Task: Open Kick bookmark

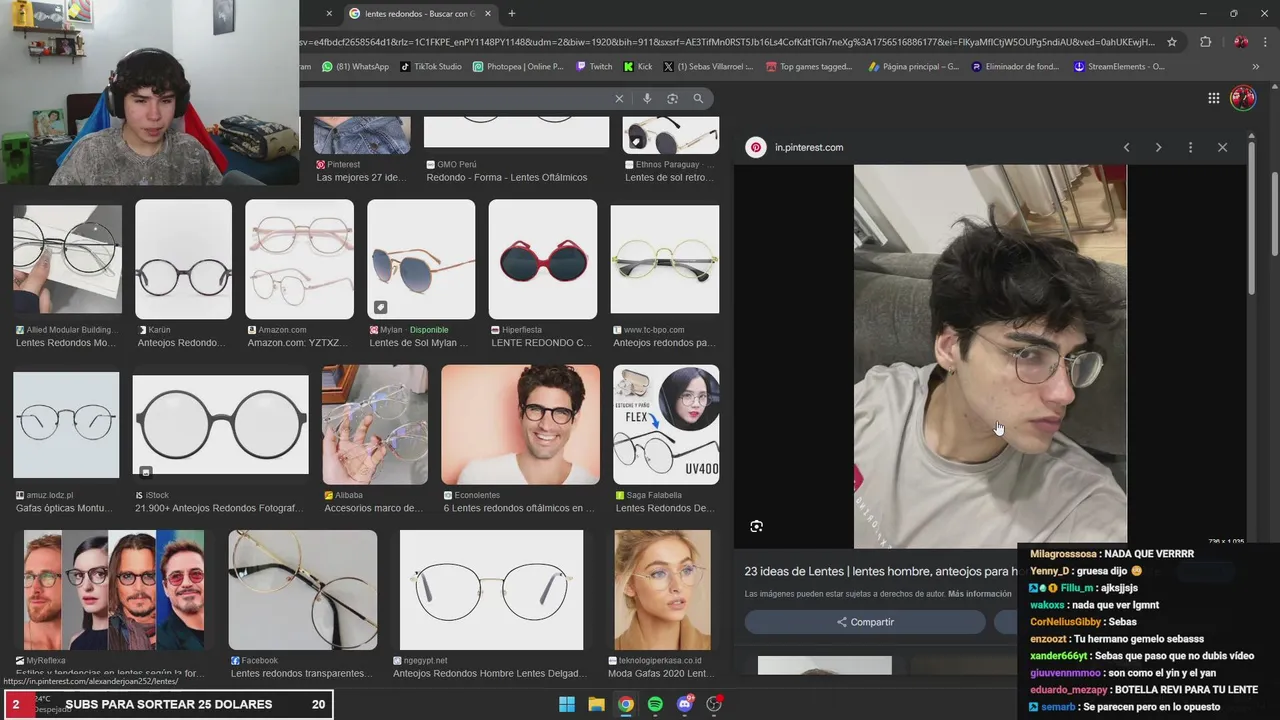Action: (638, 67)
